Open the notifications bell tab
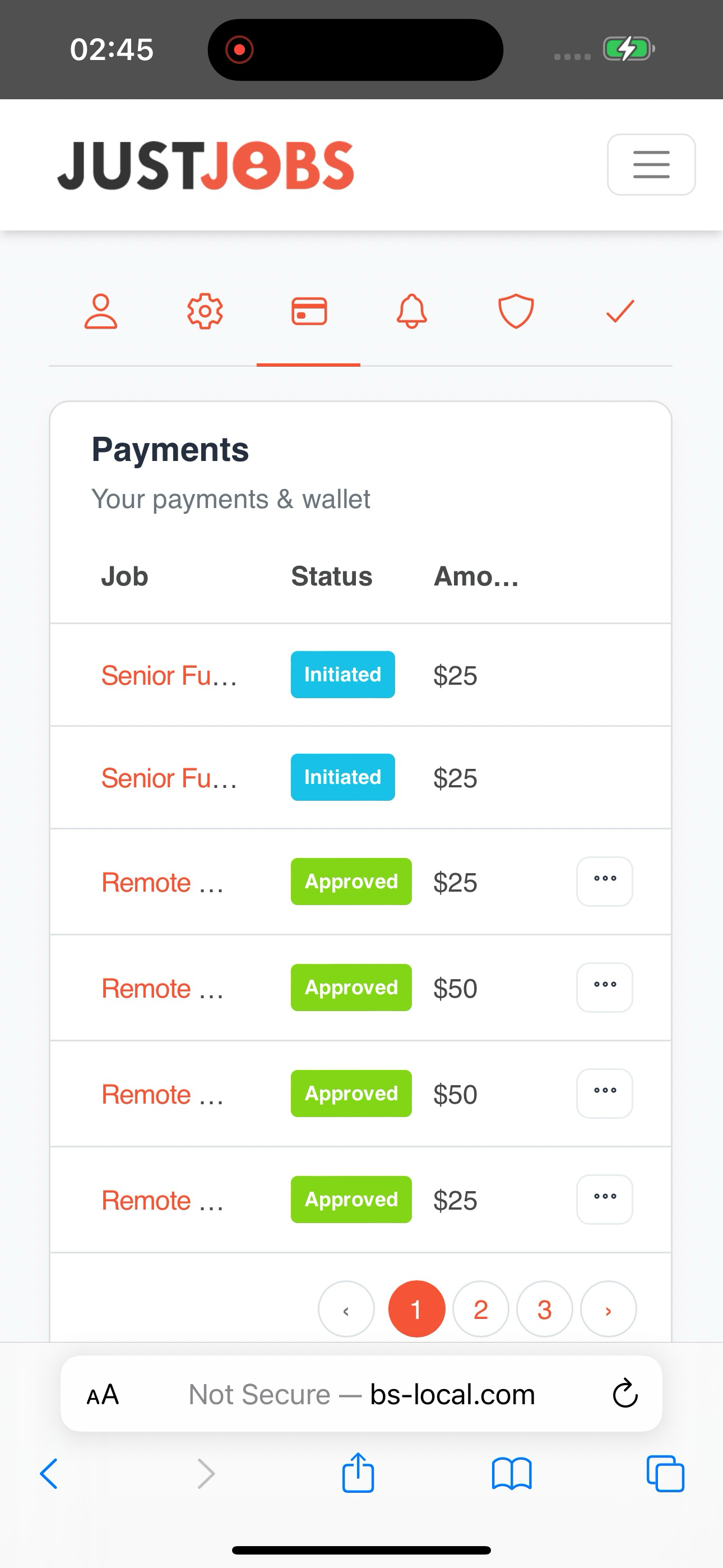 (x=412, y=312)
